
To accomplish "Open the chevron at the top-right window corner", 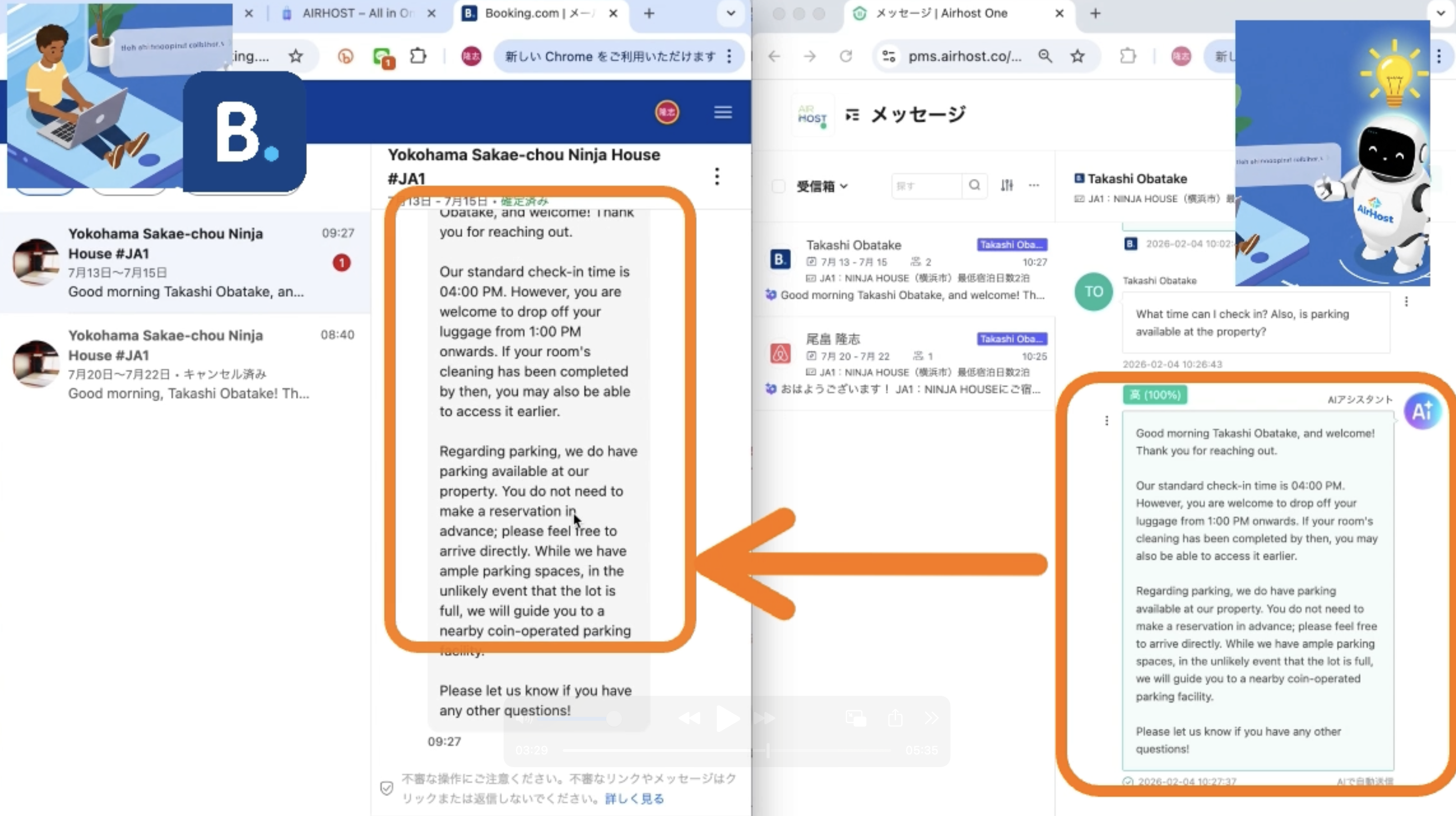I will pyautogui.click(x=1442, y=13).
